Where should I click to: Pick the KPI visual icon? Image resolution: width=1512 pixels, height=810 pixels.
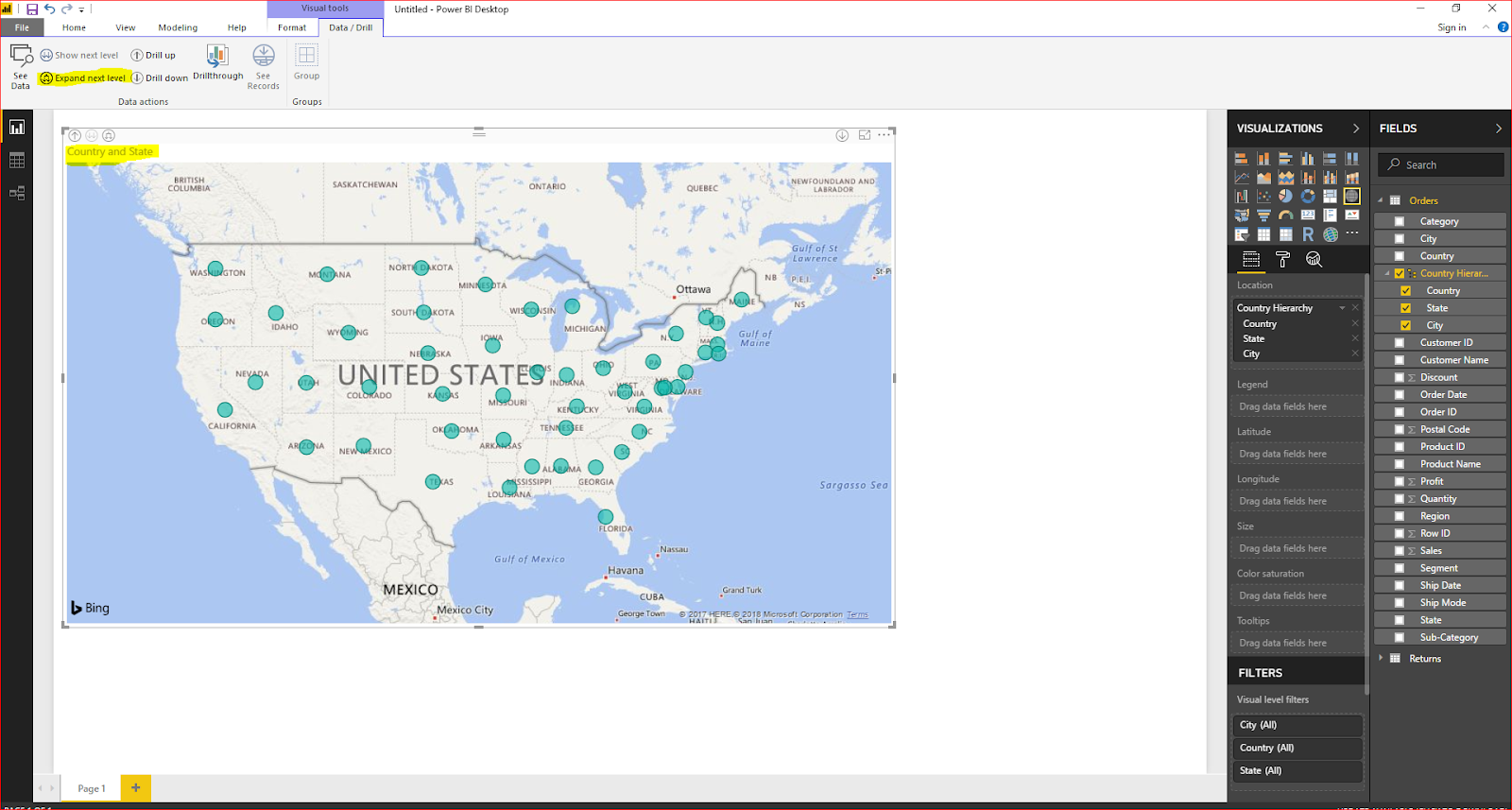[1352, 215]
